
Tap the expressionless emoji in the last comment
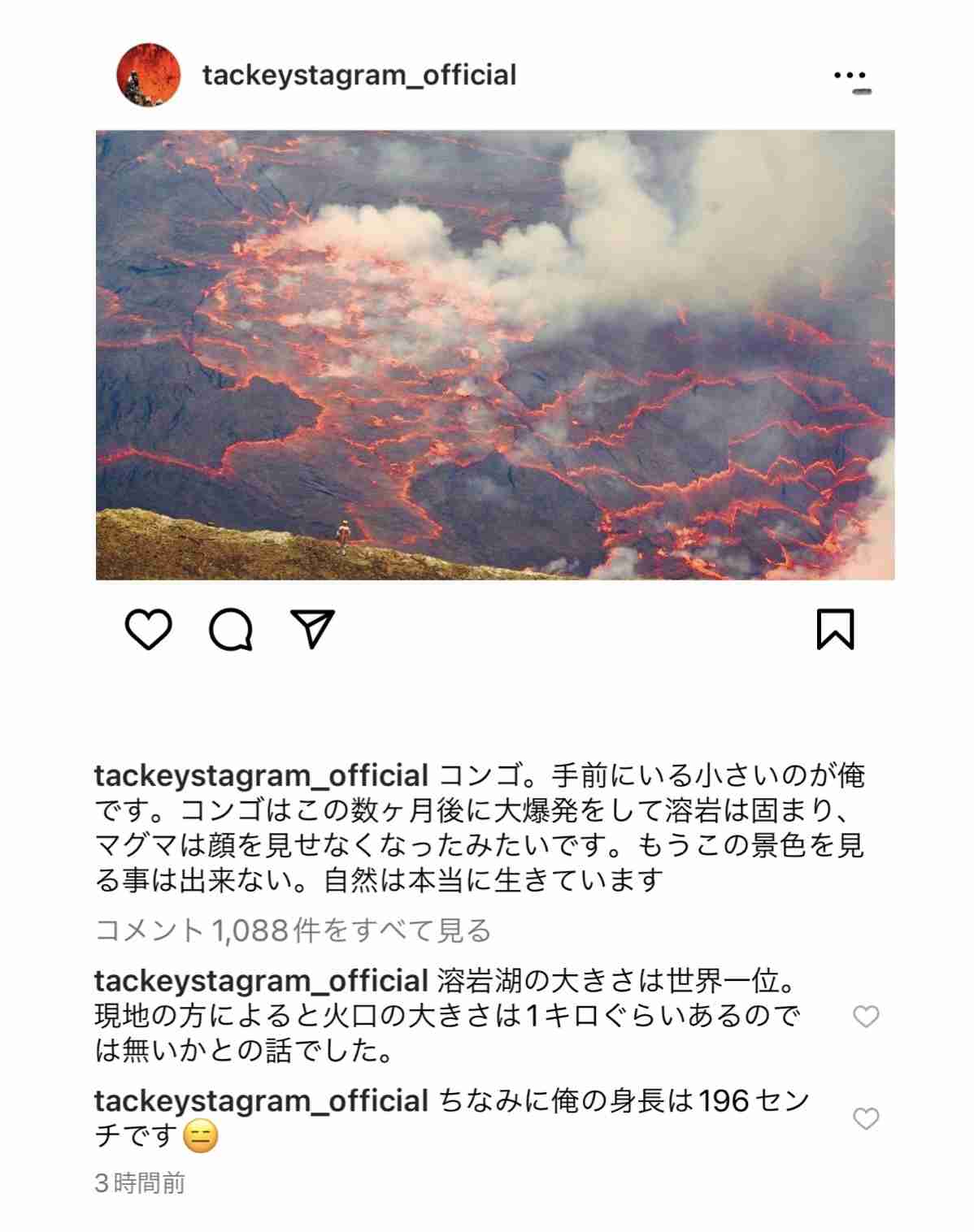coord(200,1135)
